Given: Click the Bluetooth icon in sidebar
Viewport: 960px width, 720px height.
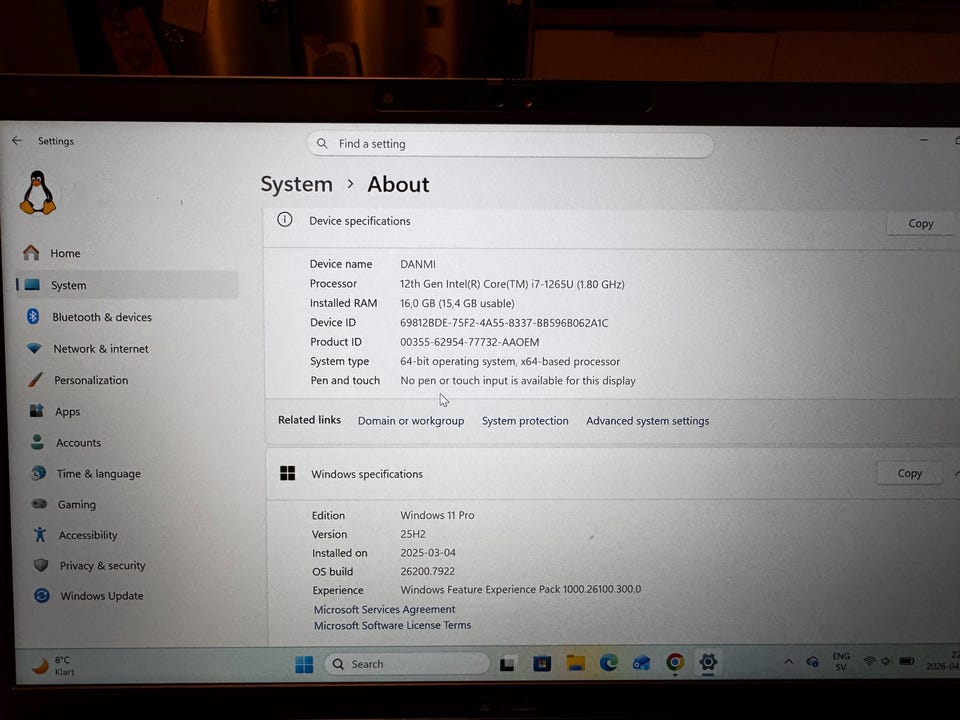Looking at the screenshot, I should pos(33,317).
